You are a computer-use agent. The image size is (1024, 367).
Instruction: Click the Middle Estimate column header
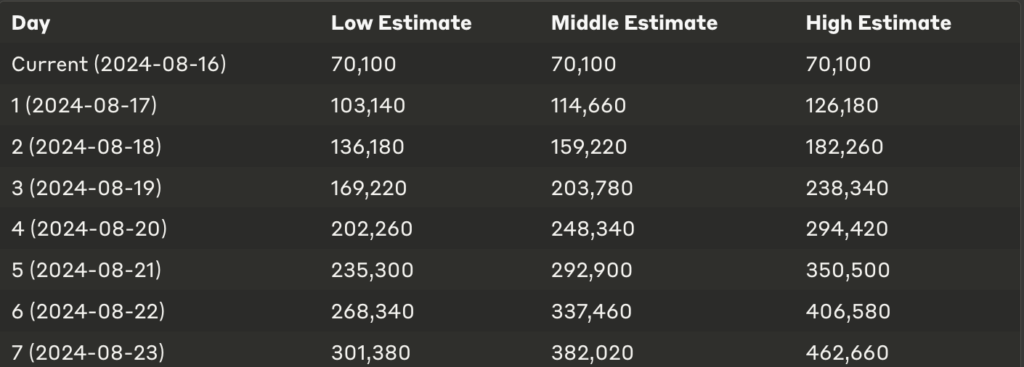634,23
